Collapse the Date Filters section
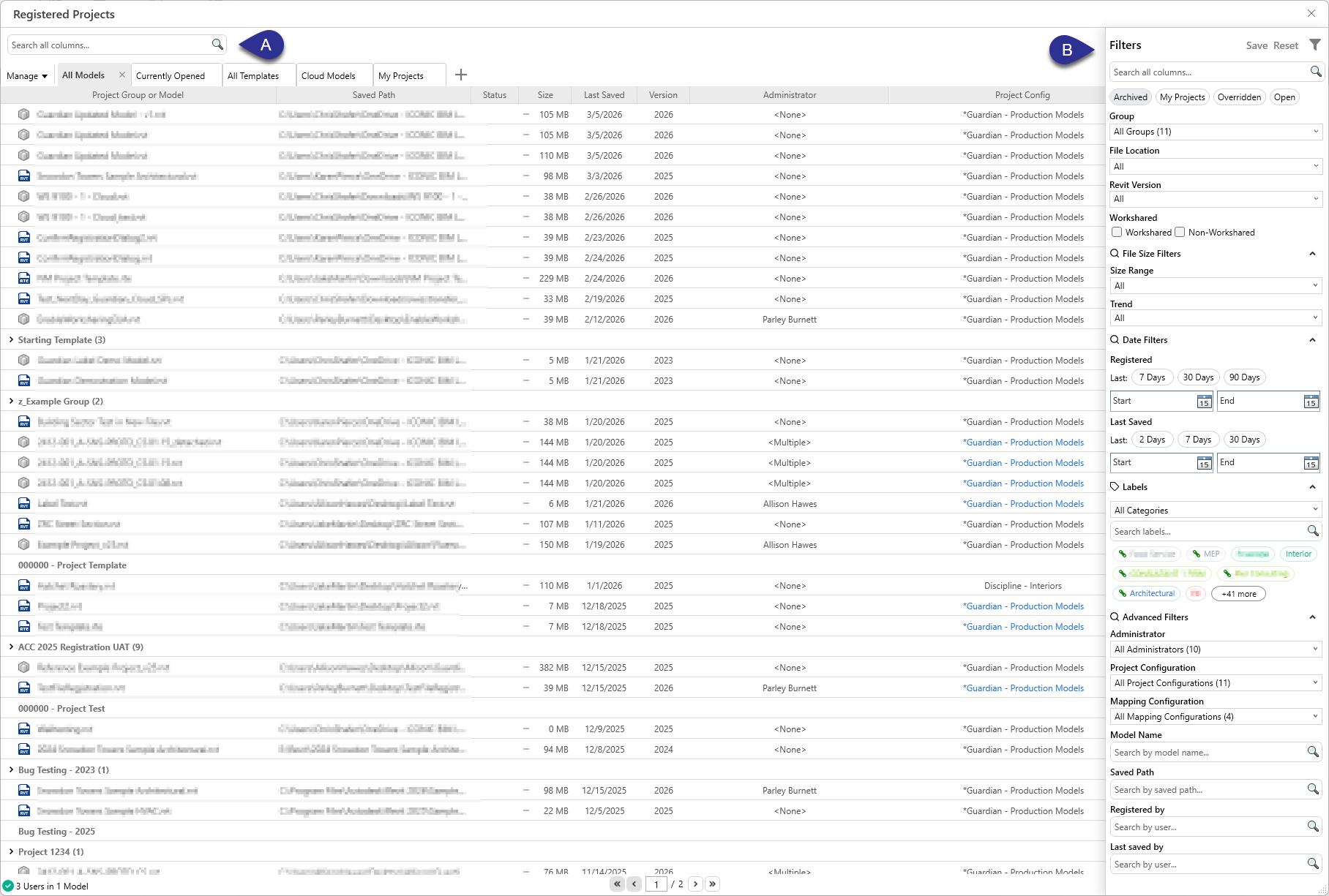The width and height of the screenshot is (1329, 896). coord(1313,339)
